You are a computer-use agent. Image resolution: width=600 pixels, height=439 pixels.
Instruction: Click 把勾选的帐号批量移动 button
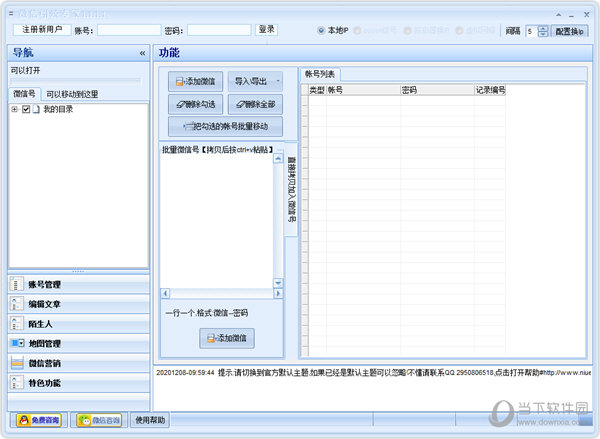[225, 126]
